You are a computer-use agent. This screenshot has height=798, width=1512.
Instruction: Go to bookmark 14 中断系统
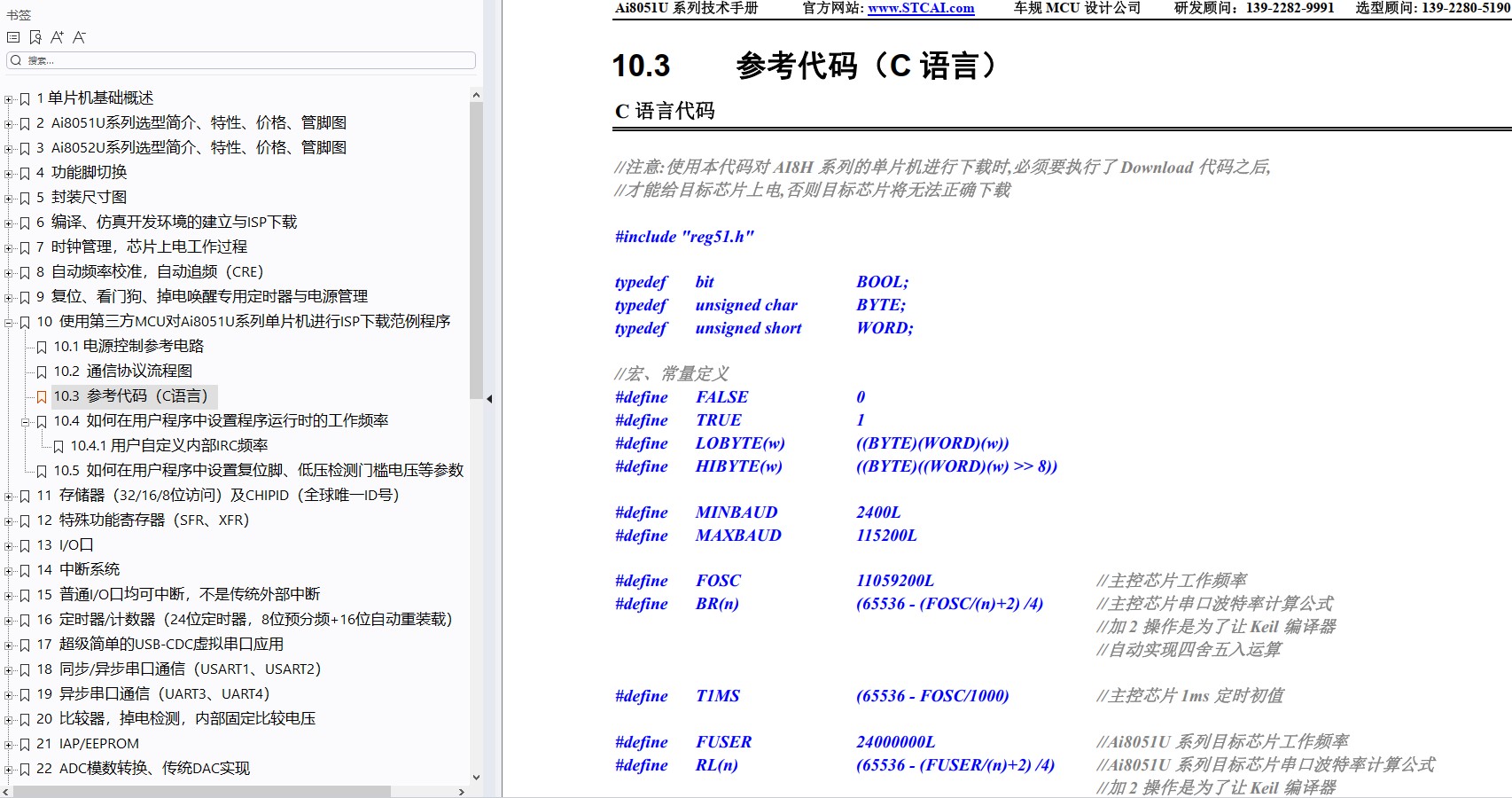pyautogui.click(x=78, y=570)
